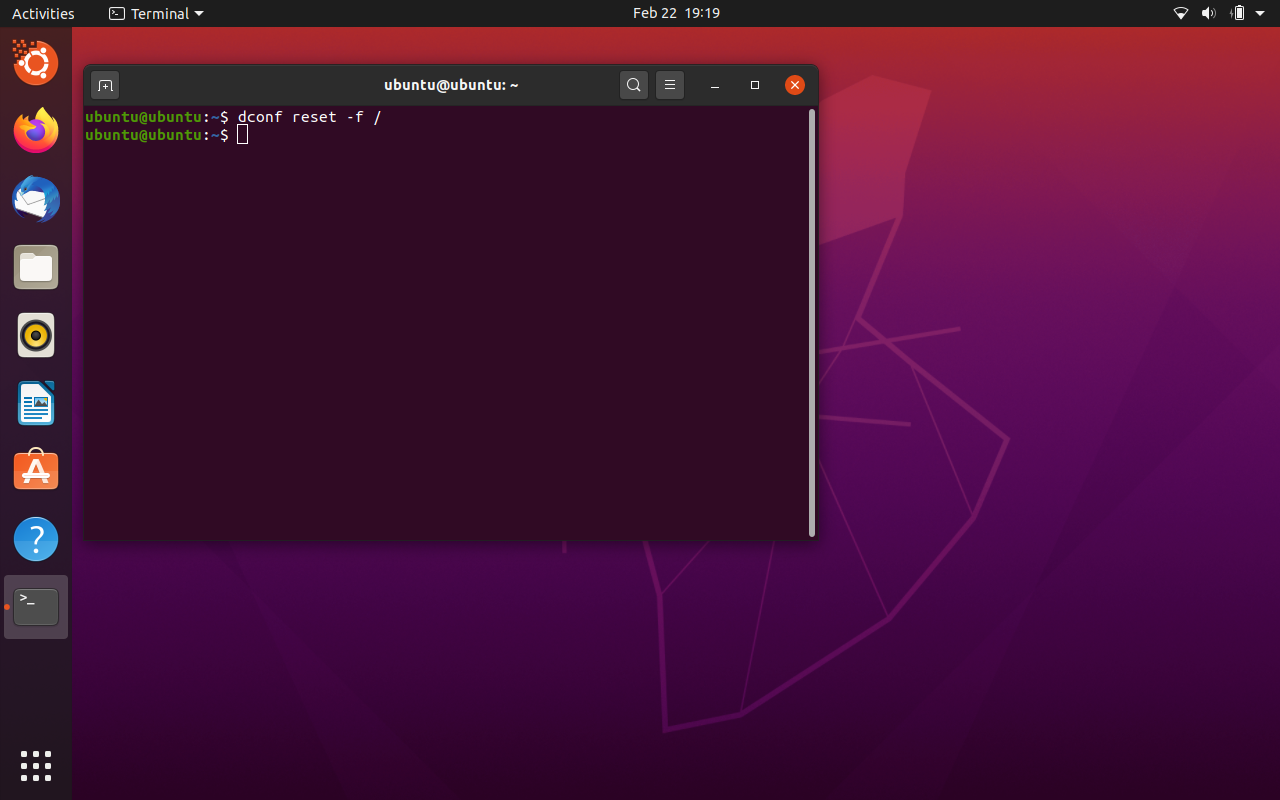Image resolution: width=1280 pixels, height=800 pixels.
Task: Expand the Terminal app menu
Action: point(156,13)
